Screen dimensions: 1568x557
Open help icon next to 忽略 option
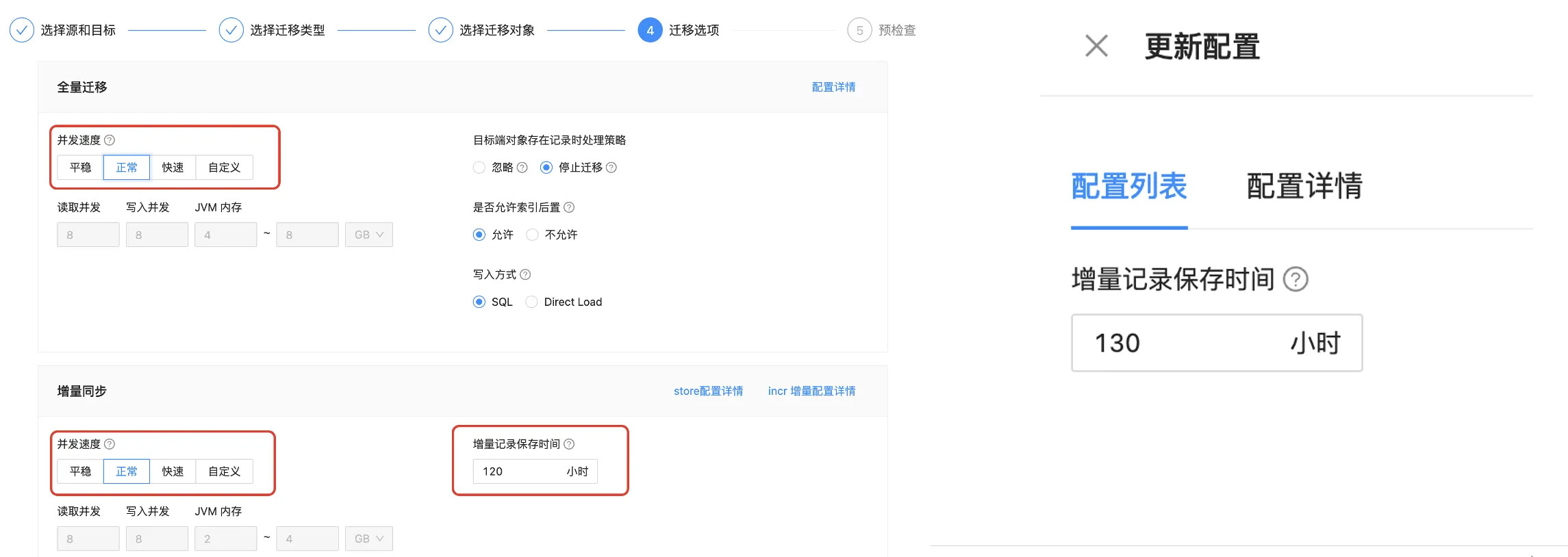[522, 168]
